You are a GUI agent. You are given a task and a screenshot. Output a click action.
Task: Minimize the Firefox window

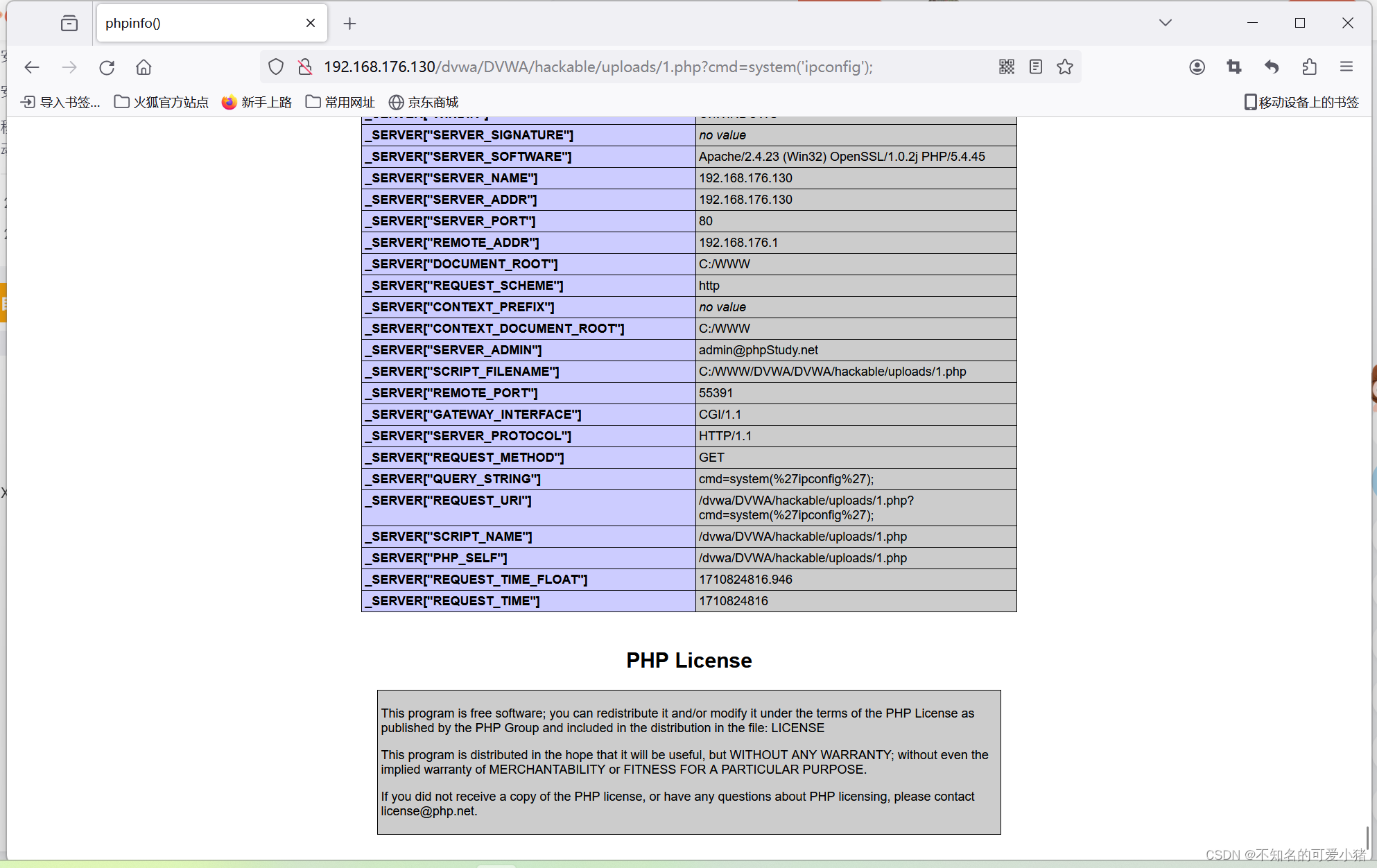[1252, 23]
